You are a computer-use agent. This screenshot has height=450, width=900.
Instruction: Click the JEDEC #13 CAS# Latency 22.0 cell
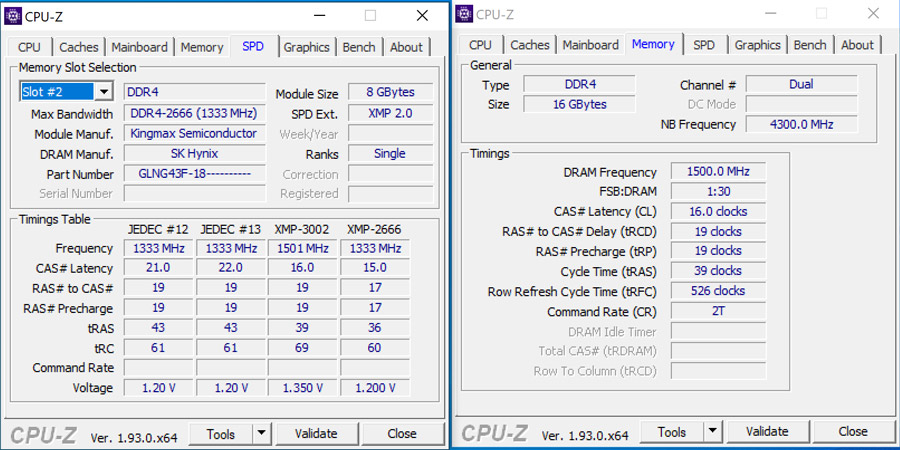click(x=231, y=267)
